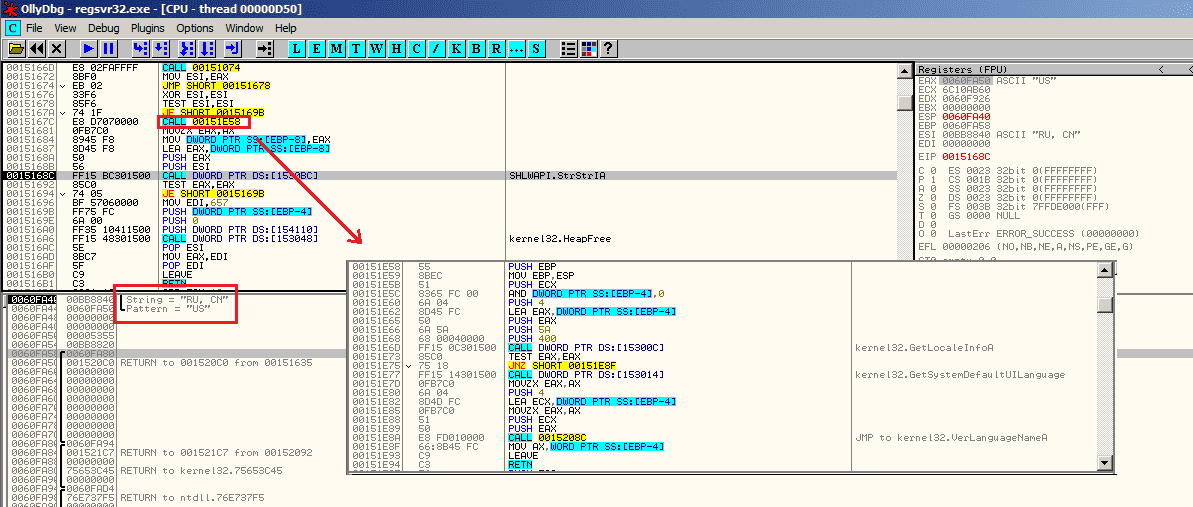Click the Step over toolbar icon

[x=160, y=49]
